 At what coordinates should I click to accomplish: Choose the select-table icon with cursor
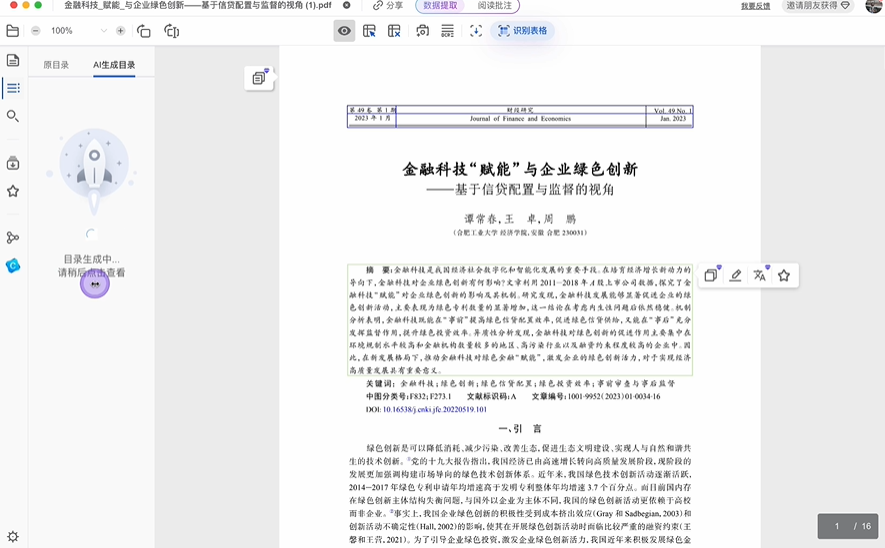click(x=369, y=31)
